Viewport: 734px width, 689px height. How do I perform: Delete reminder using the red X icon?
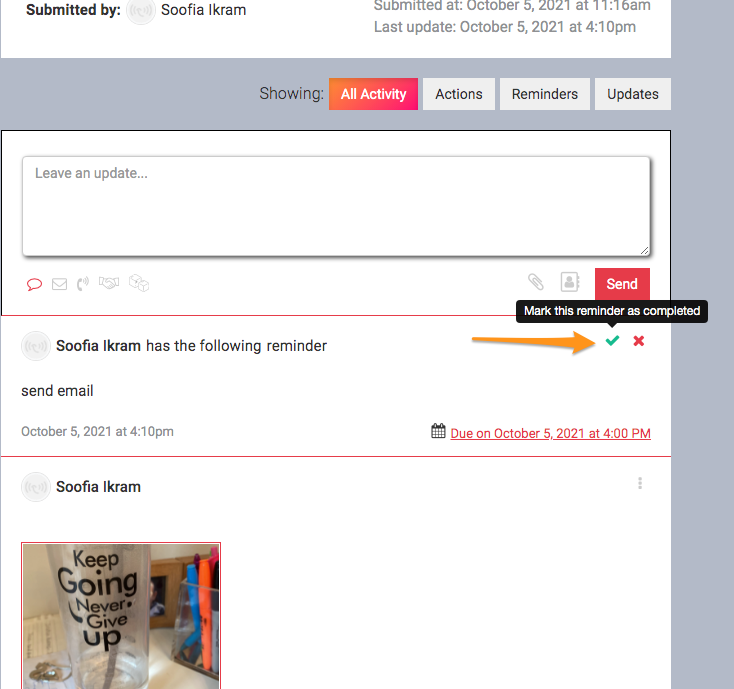pos(639,341)
